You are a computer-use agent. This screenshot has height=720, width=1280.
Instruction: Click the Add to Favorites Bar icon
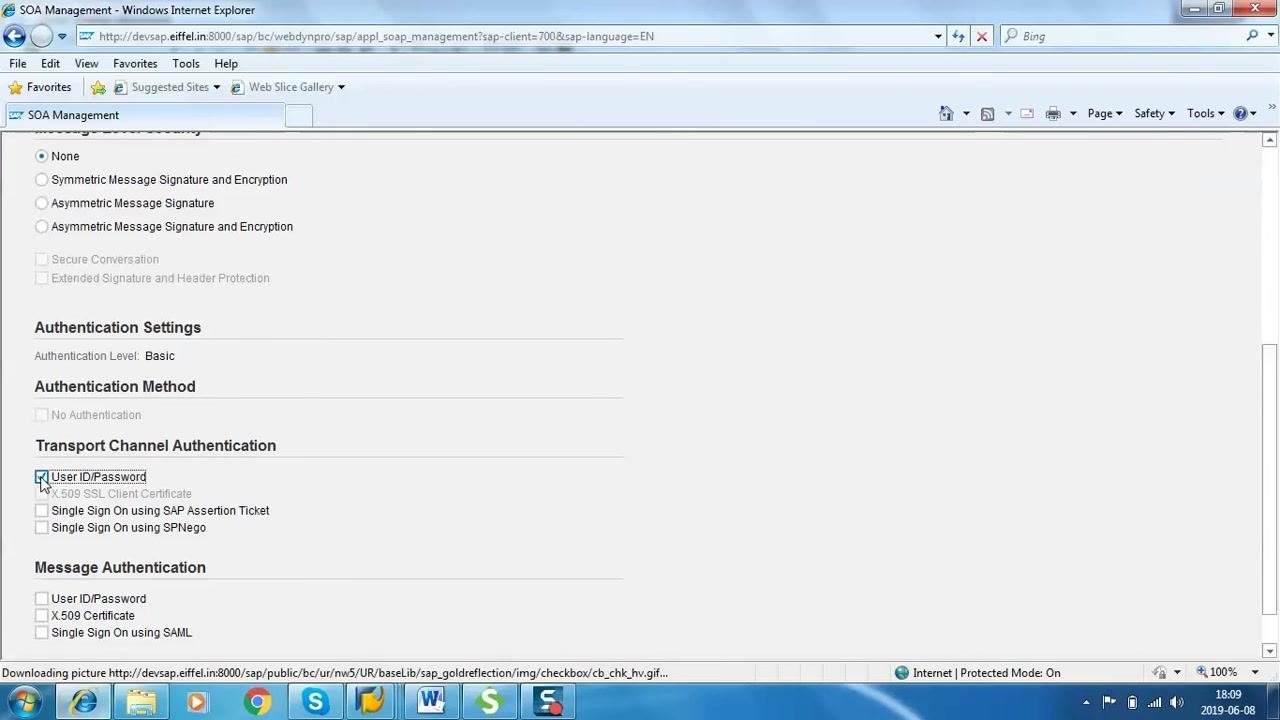98,87
